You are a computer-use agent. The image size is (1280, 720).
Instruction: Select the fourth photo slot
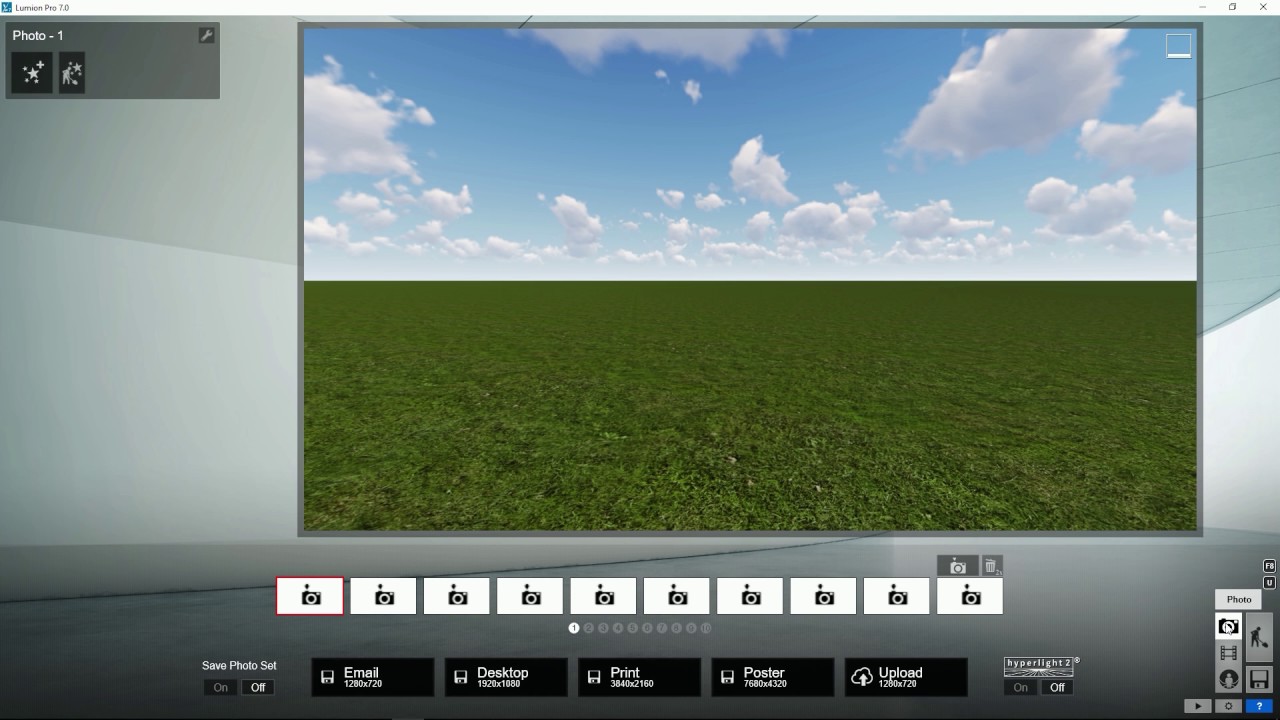point(530,596)
